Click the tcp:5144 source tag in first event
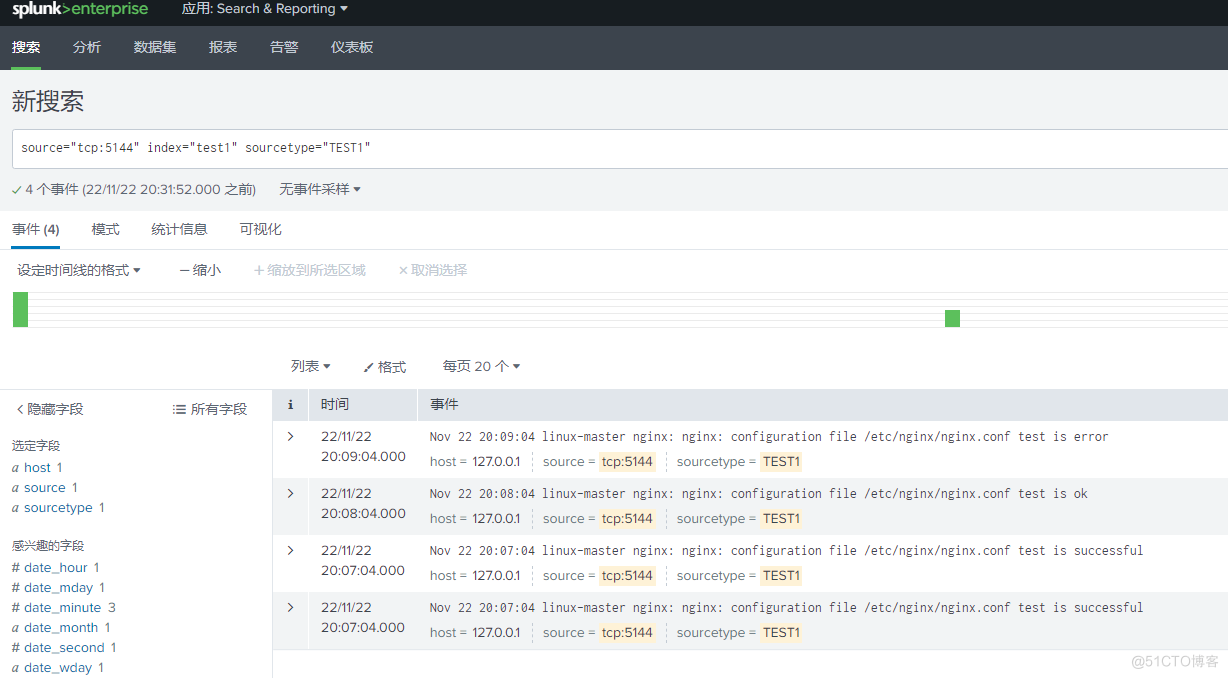 pyautogui.click(x=627, y=461)
